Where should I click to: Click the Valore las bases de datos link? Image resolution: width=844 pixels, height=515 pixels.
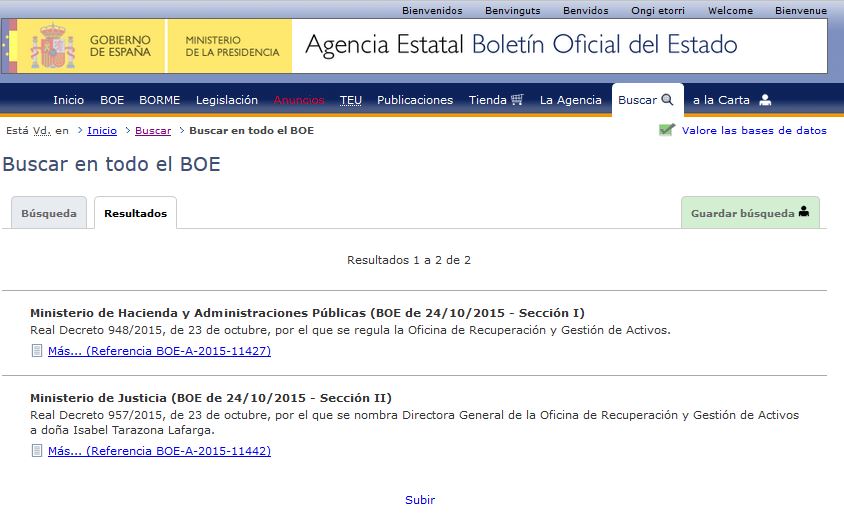coord(754,131)
